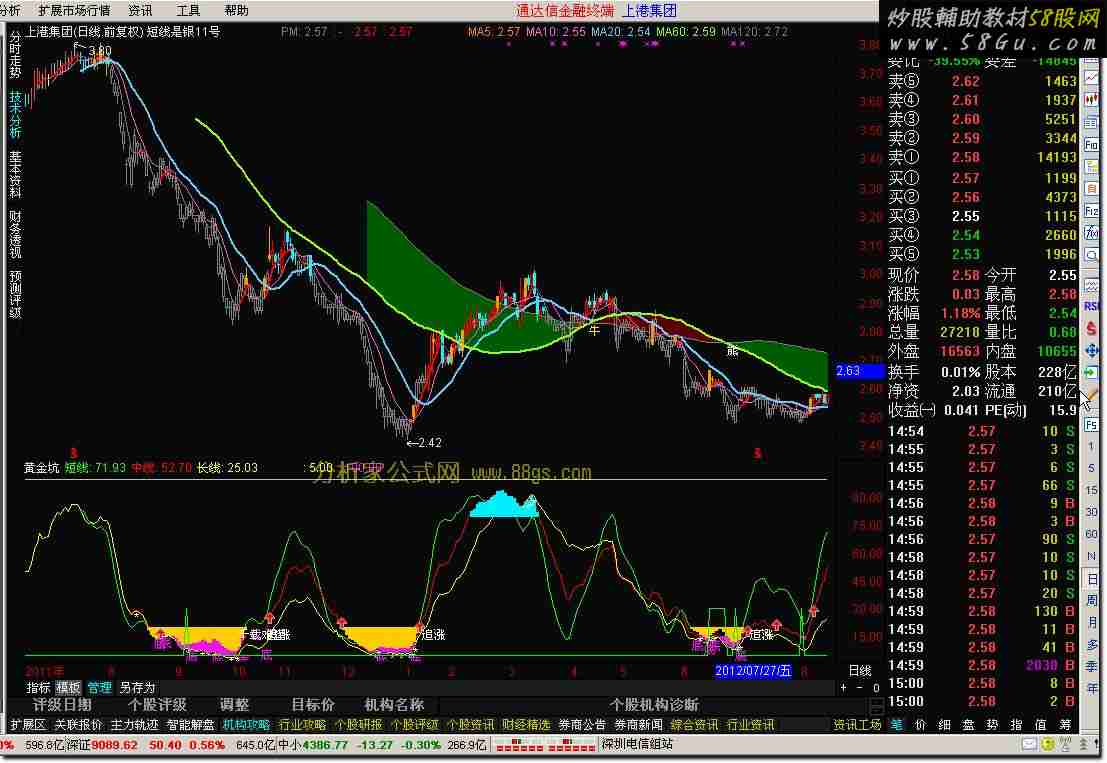This screenshot has height=763, width=1107.
Task: Click the wavy multi-line indicator icon
Action: click(1091, 284)
